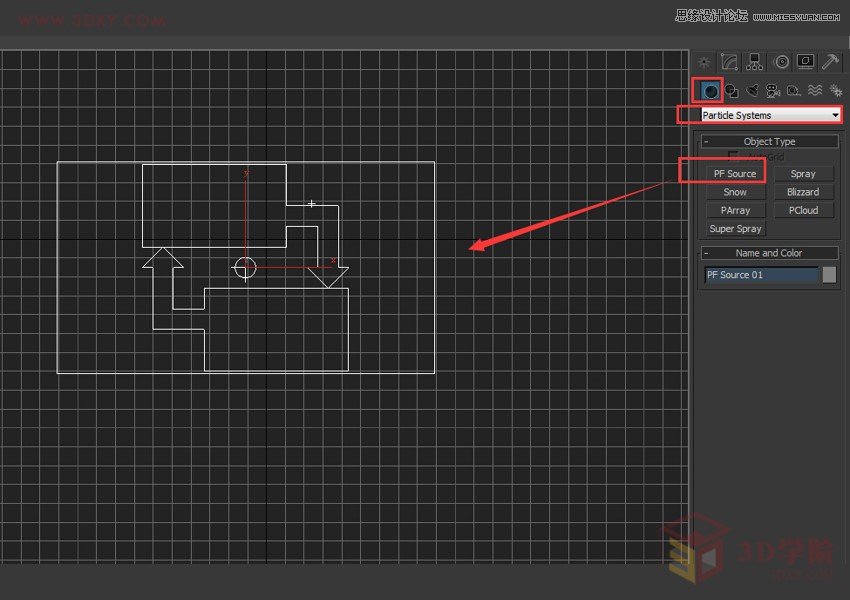The image size is (850, 600).
Task: Open the object color swatch
Action: point(830,275)
